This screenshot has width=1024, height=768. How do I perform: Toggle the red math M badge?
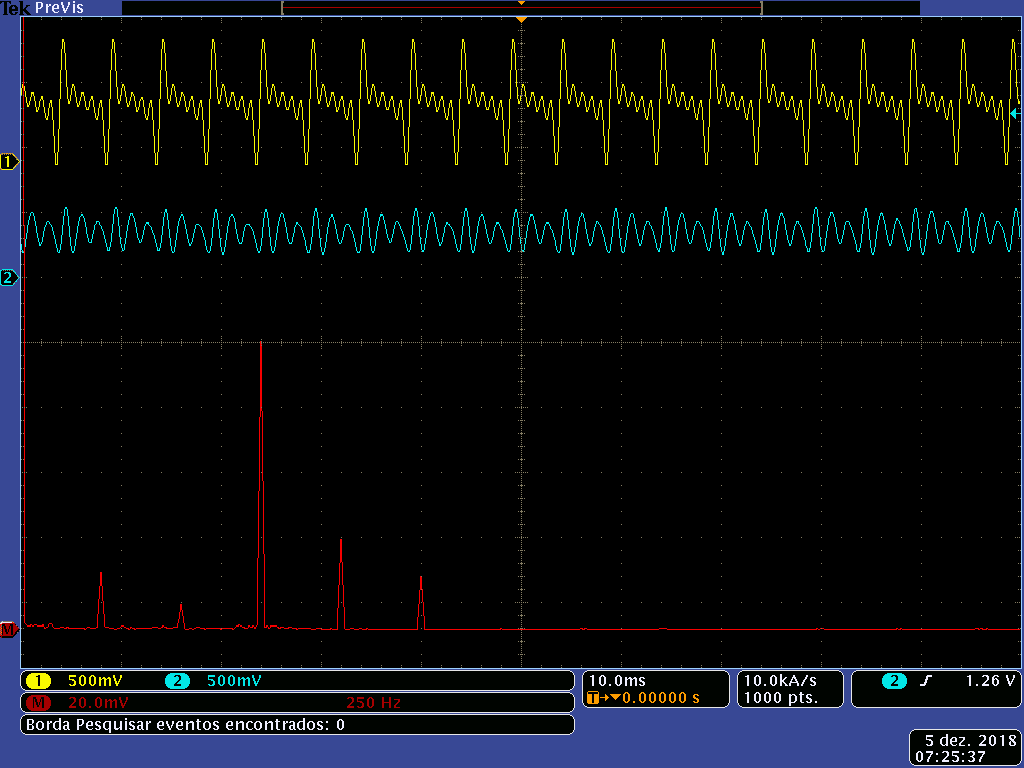[x=39, y=702]
